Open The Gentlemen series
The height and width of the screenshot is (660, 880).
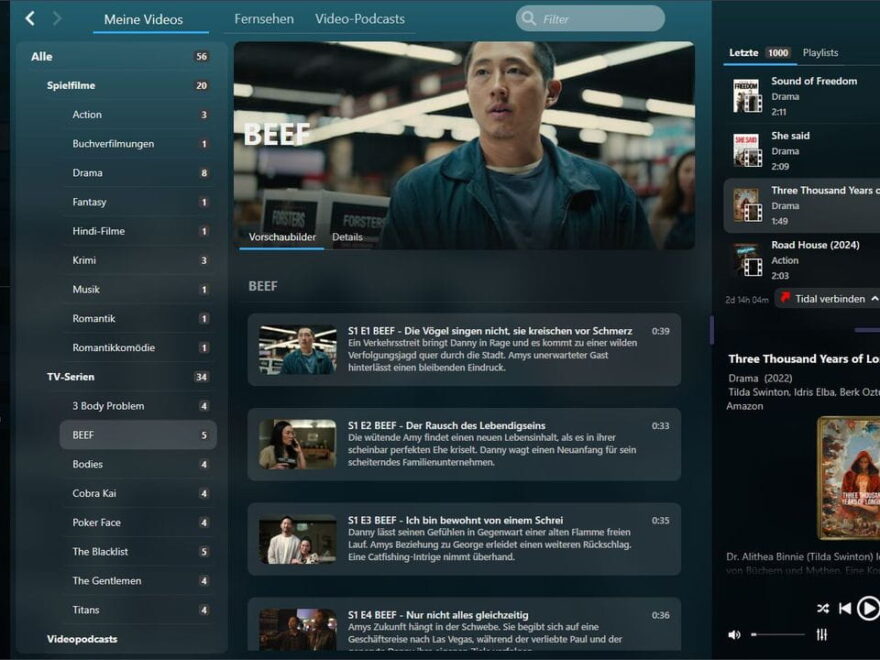point(138,581)
